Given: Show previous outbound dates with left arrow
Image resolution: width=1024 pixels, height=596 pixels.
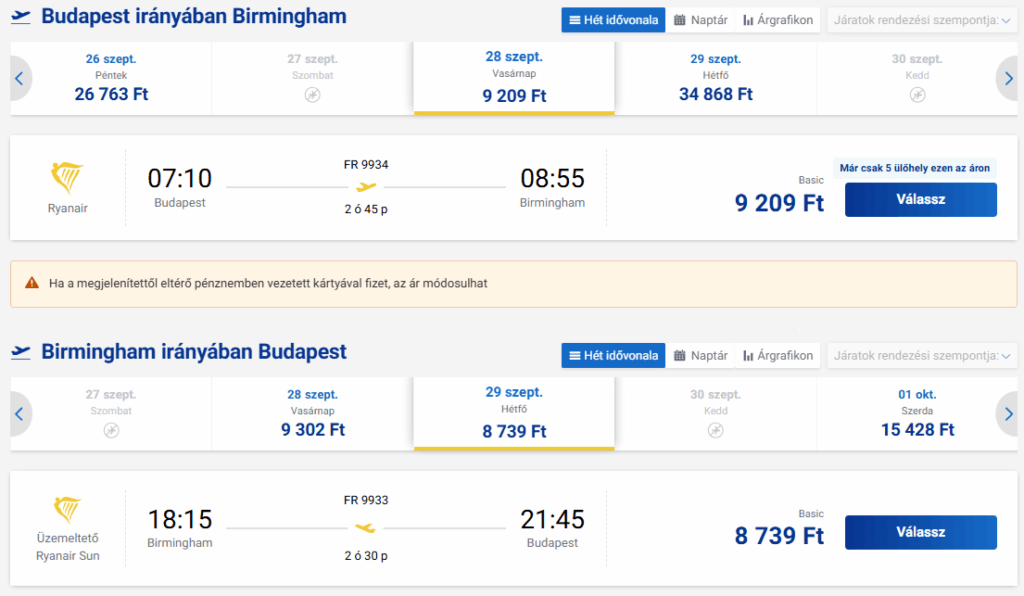Looking at the screenshot, I should (20, 78).
